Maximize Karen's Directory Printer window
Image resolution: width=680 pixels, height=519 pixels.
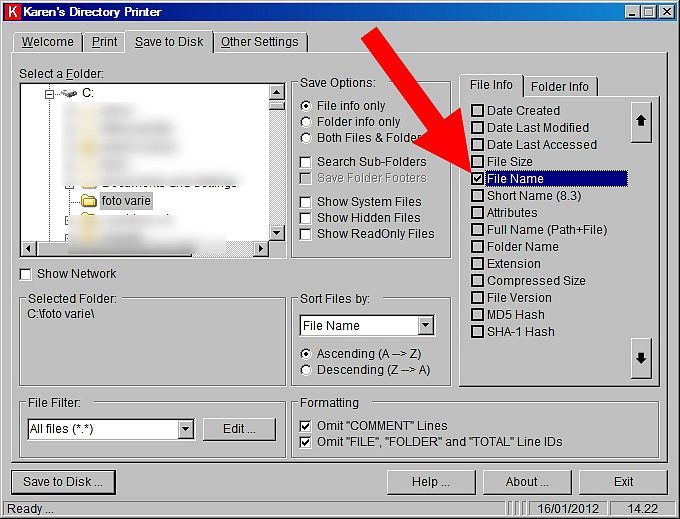[x=649, y=12]
